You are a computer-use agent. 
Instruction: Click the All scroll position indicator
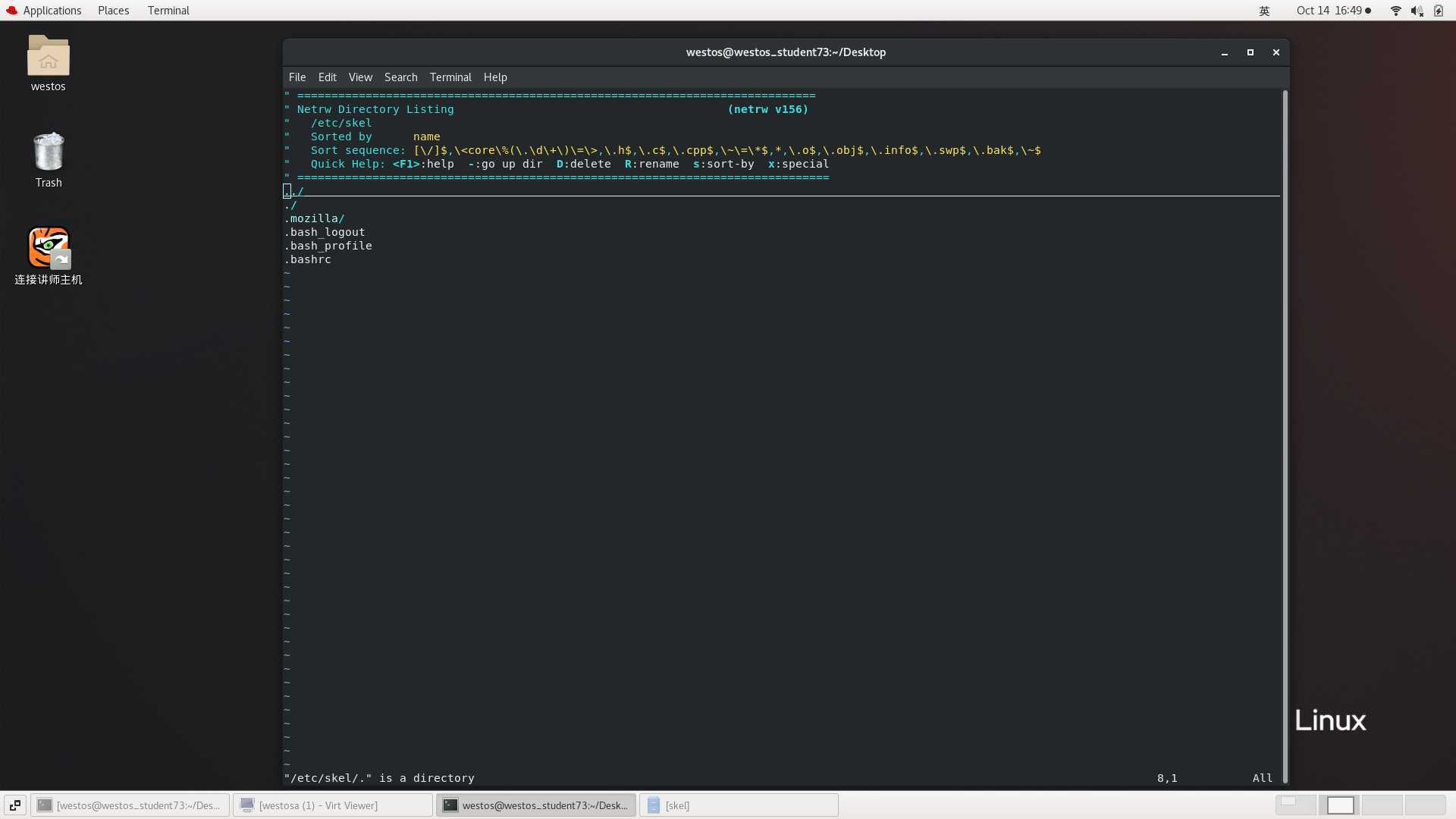click(x=1263, y=778)
